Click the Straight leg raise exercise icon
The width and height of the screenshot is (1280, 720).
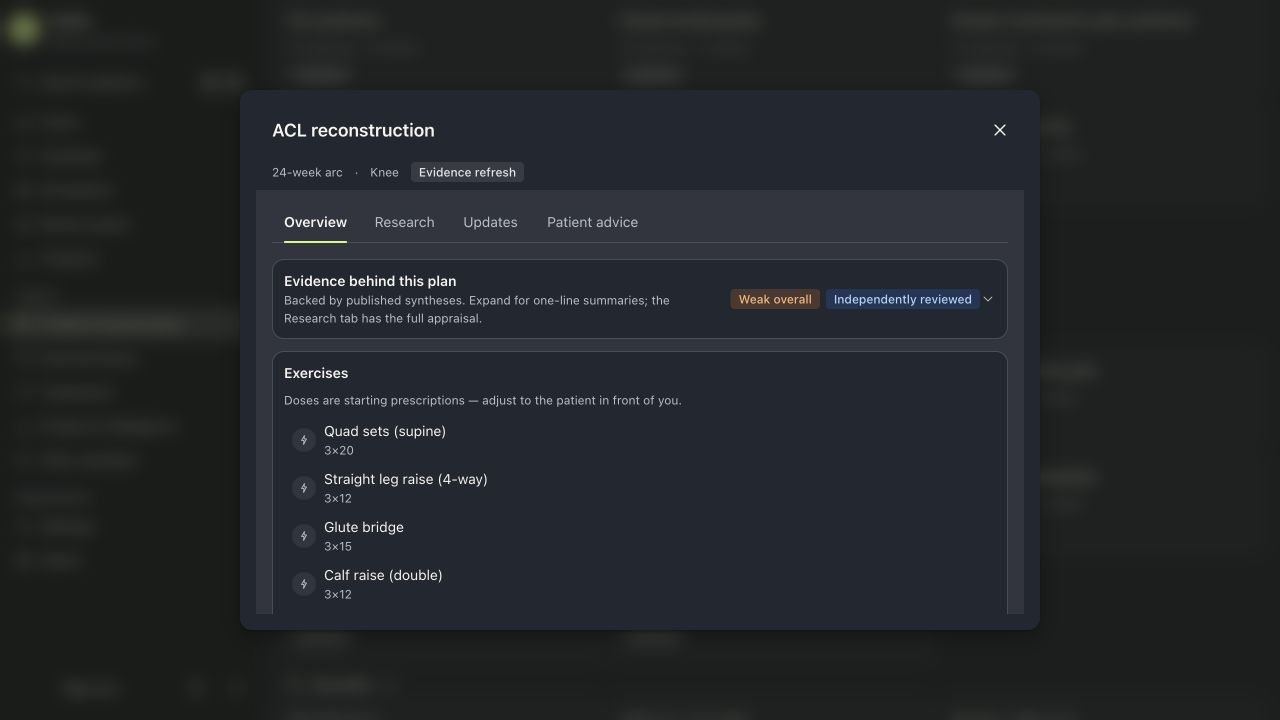point(304,488)
